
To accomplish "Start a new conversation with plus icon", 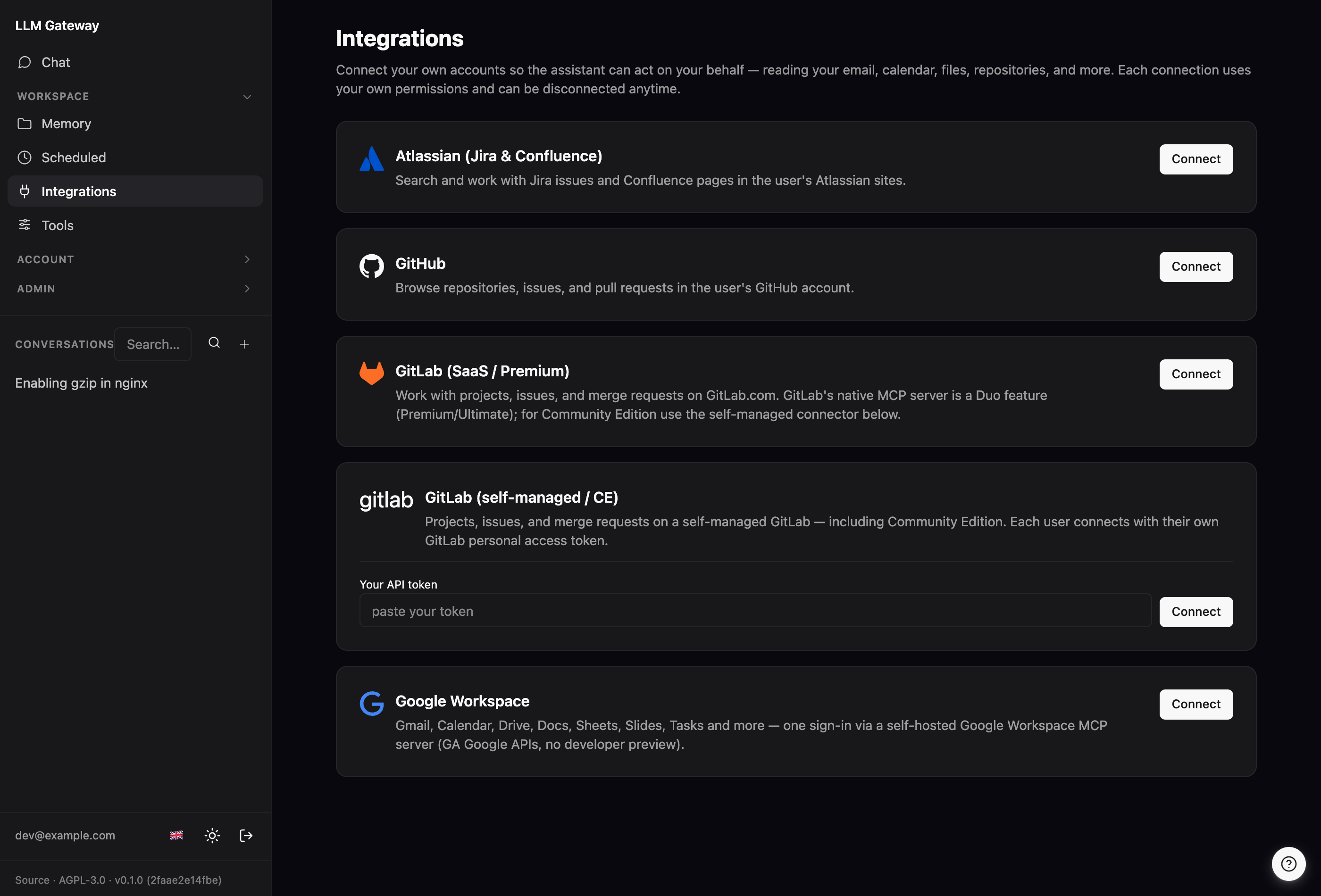I will pyautogui.click(x=244, y=344).
